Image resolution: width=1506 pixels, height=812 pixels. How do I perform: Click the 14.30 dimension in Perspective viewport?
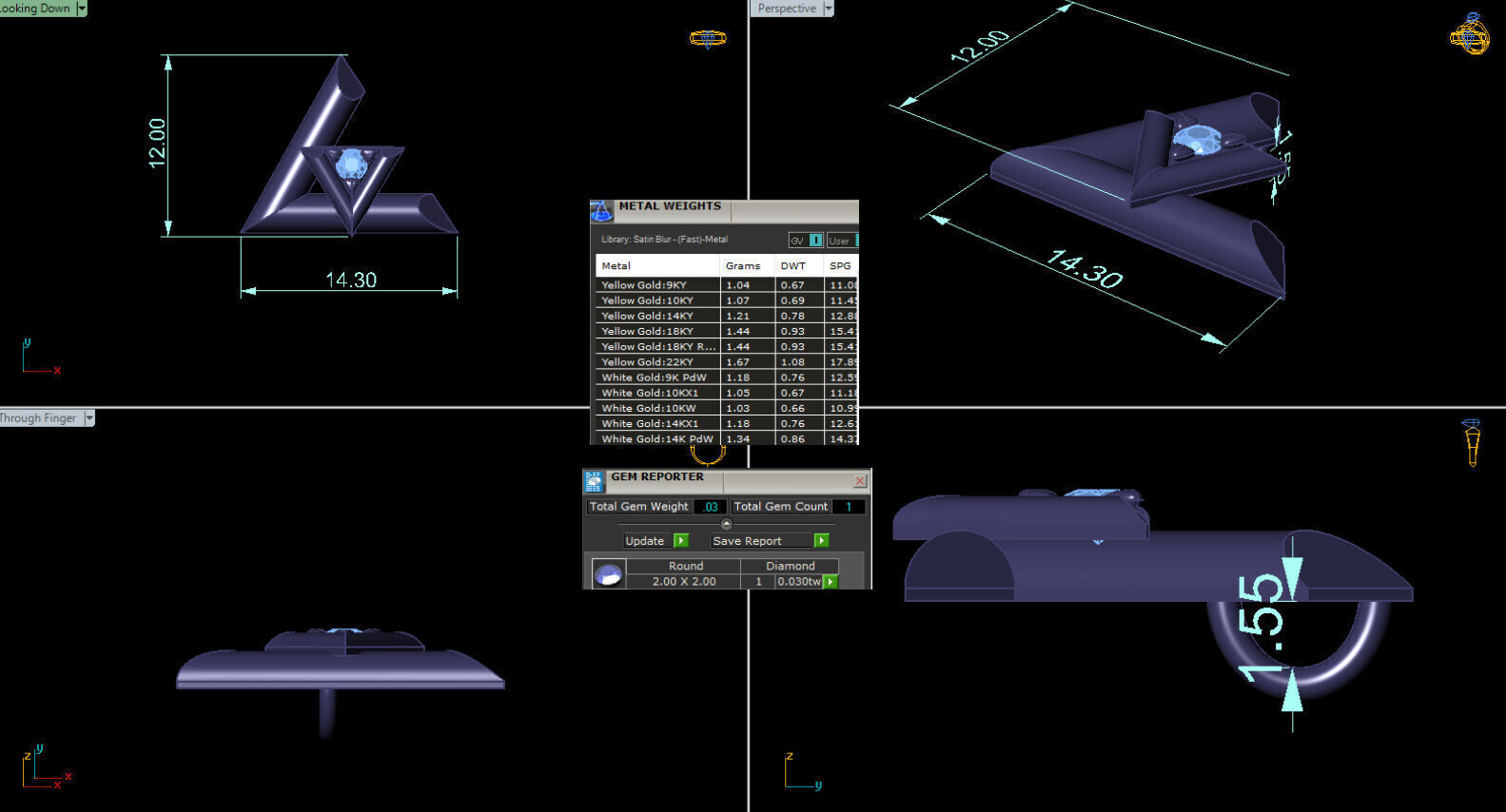coord(1085,268)
